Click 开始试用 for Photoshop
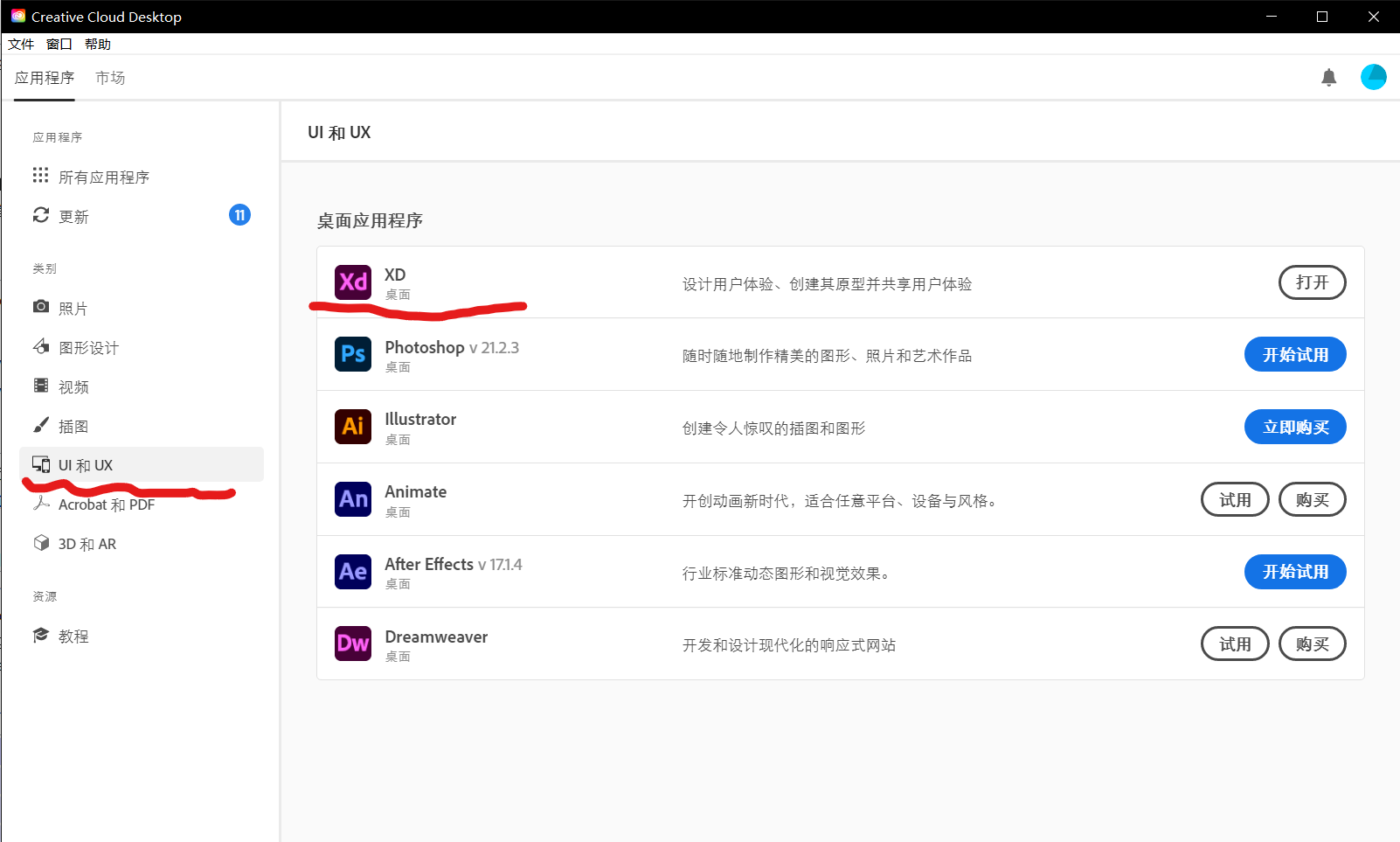This screenshot has height=842, width=1400. tap(1295, 354)
